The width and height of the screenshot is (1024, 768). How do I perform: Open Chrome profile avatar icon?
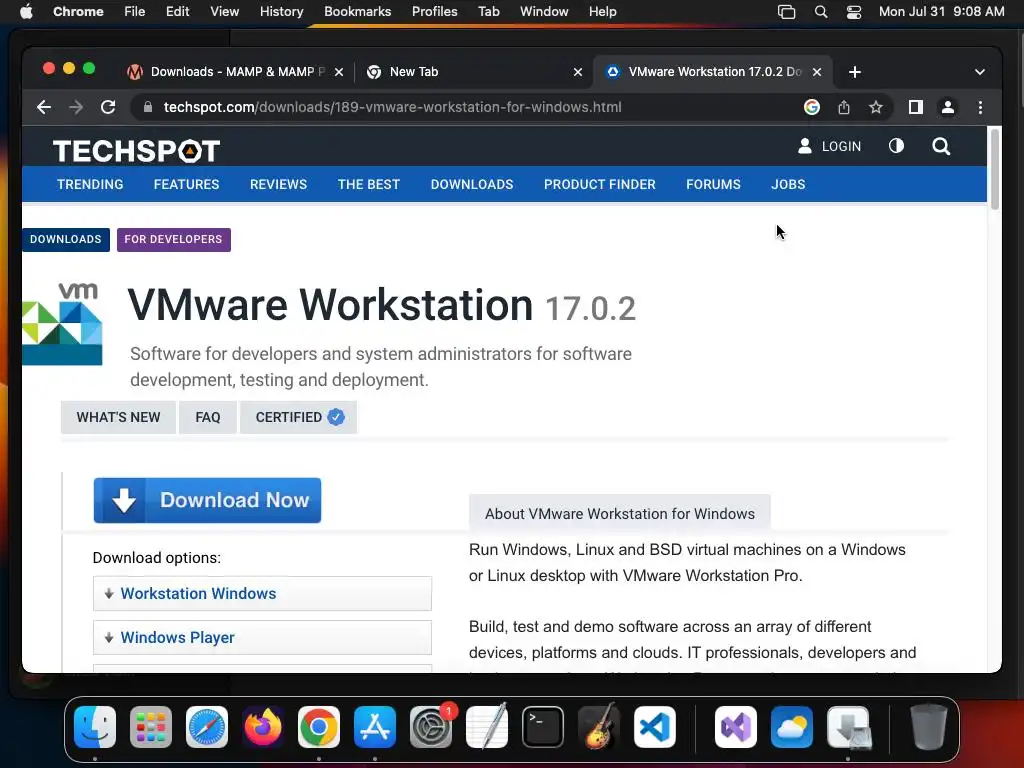(948, 107)
